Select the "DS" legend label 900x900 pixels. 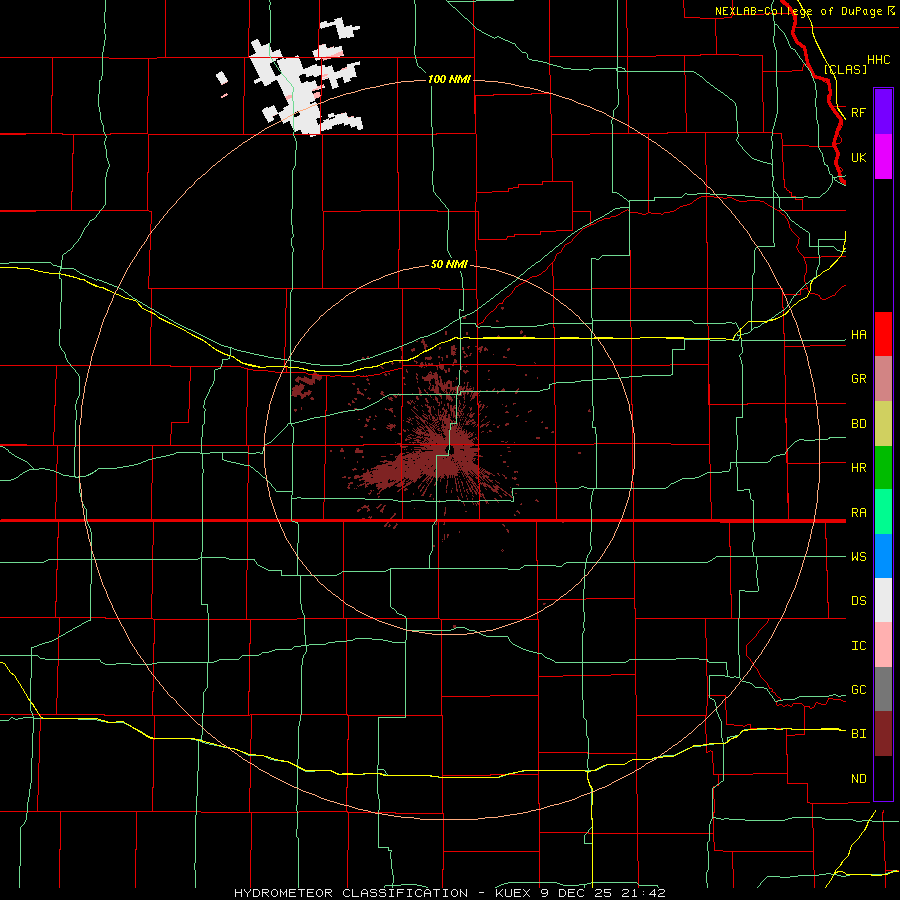pos(858,601)
